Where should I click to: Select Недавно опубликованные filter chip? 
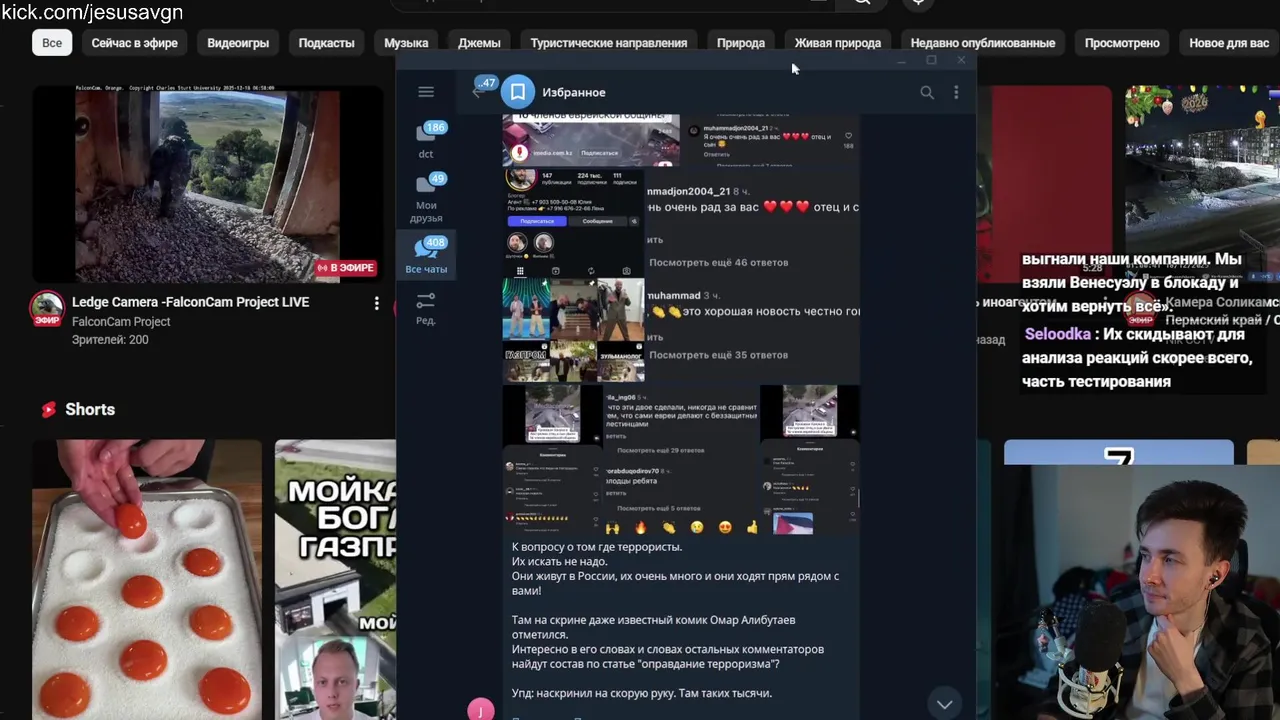(983, 43)
